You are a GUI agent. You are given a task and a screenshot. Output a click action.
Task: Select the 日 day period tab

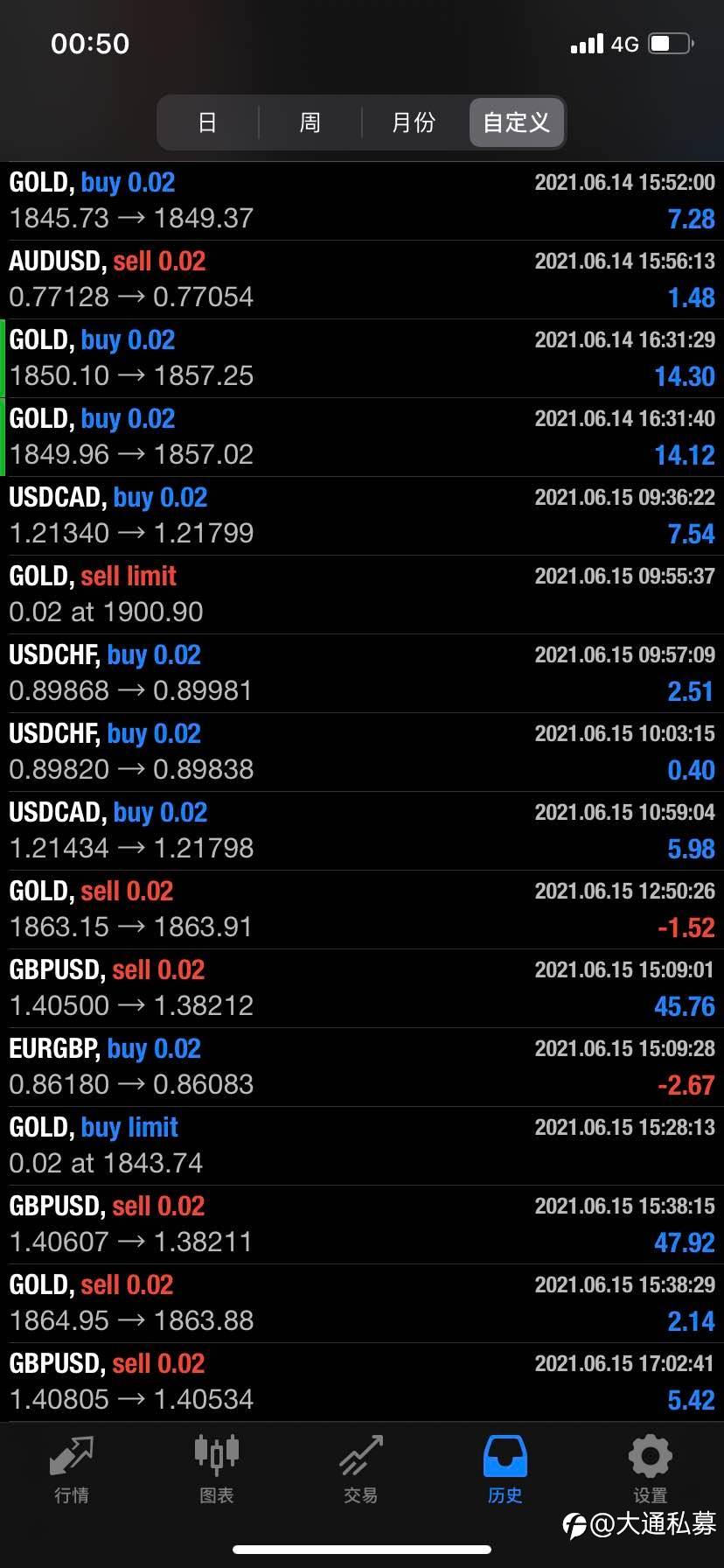(x=207, y=122)
